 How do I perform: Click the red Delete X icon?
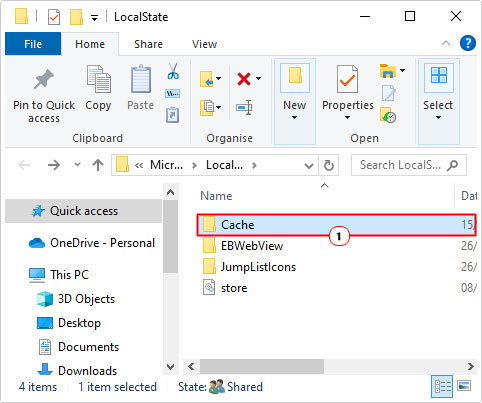click(x=244, y=79)
